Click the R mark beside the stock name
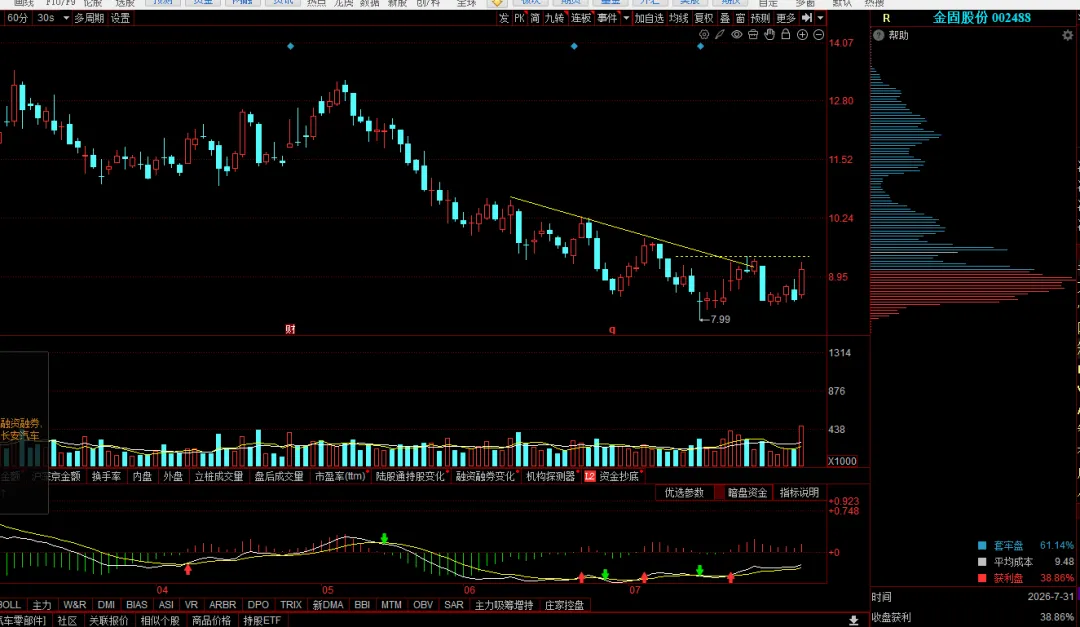The height and width of the screenshot is (627, 1080). tap(886, 19)
